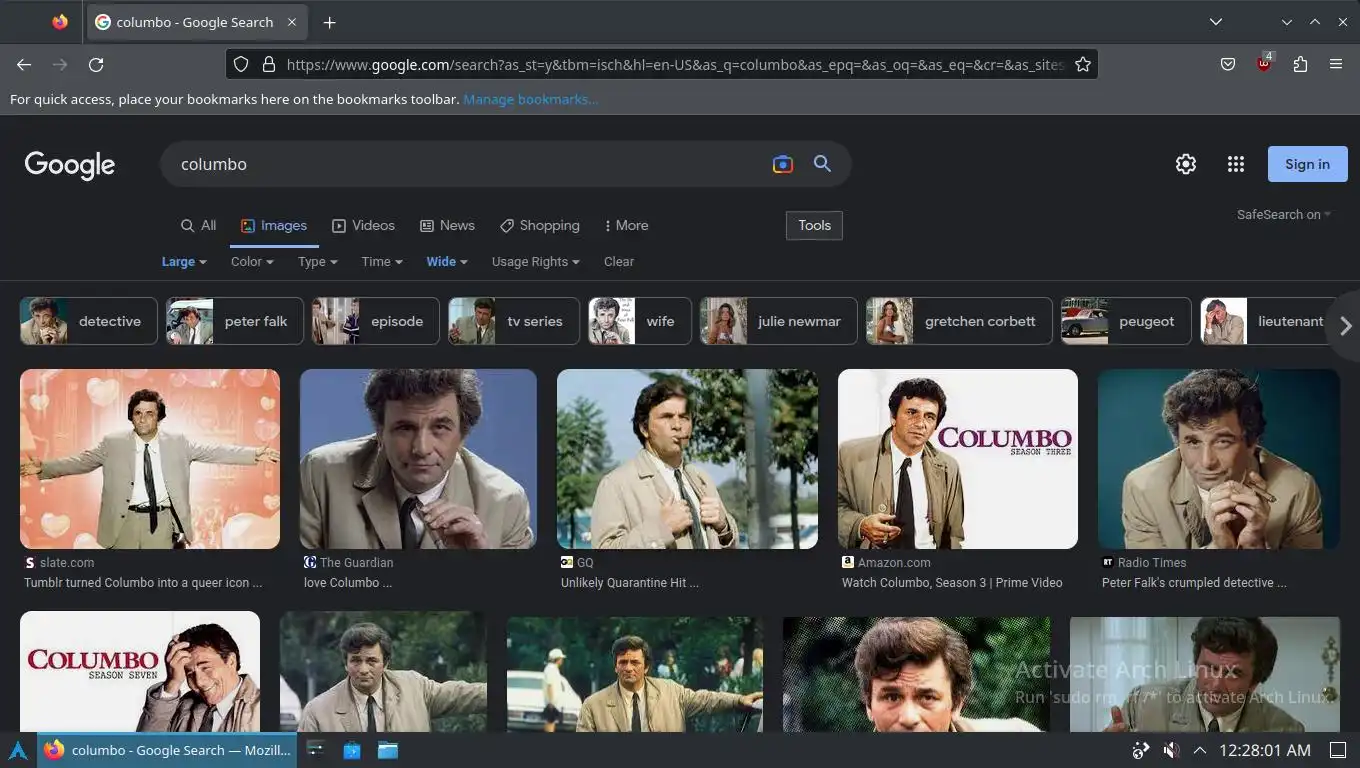Show more suggestion chips arrow

(1345, 325)
